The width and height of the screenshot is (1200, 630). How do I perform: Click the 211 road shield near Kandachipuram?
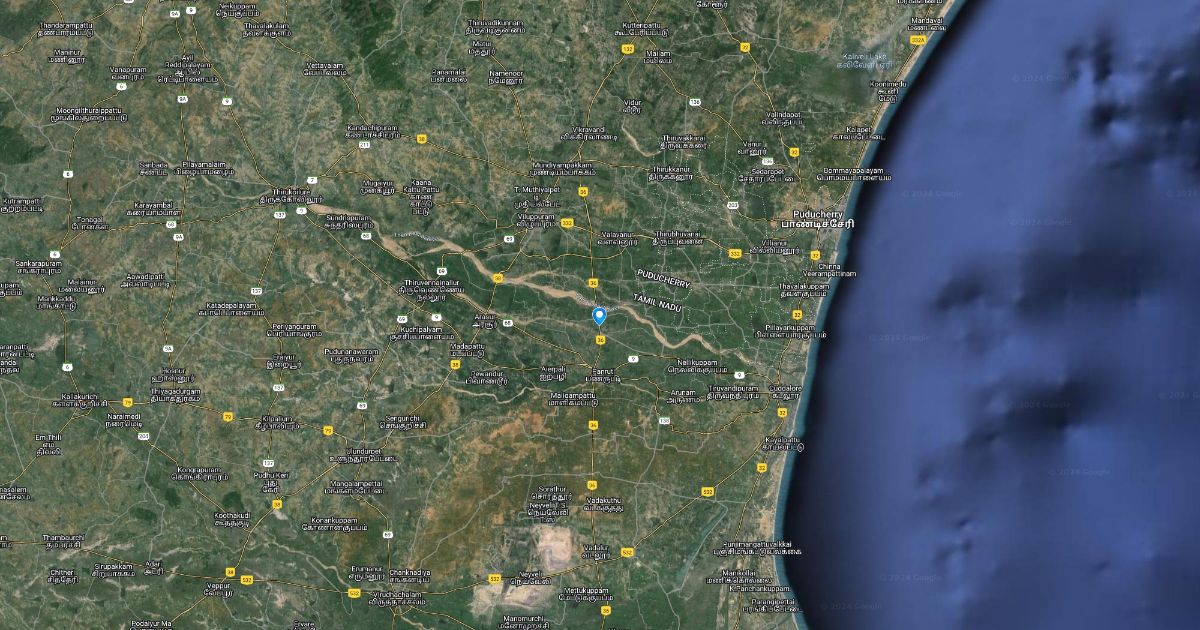tap(365, 145)
